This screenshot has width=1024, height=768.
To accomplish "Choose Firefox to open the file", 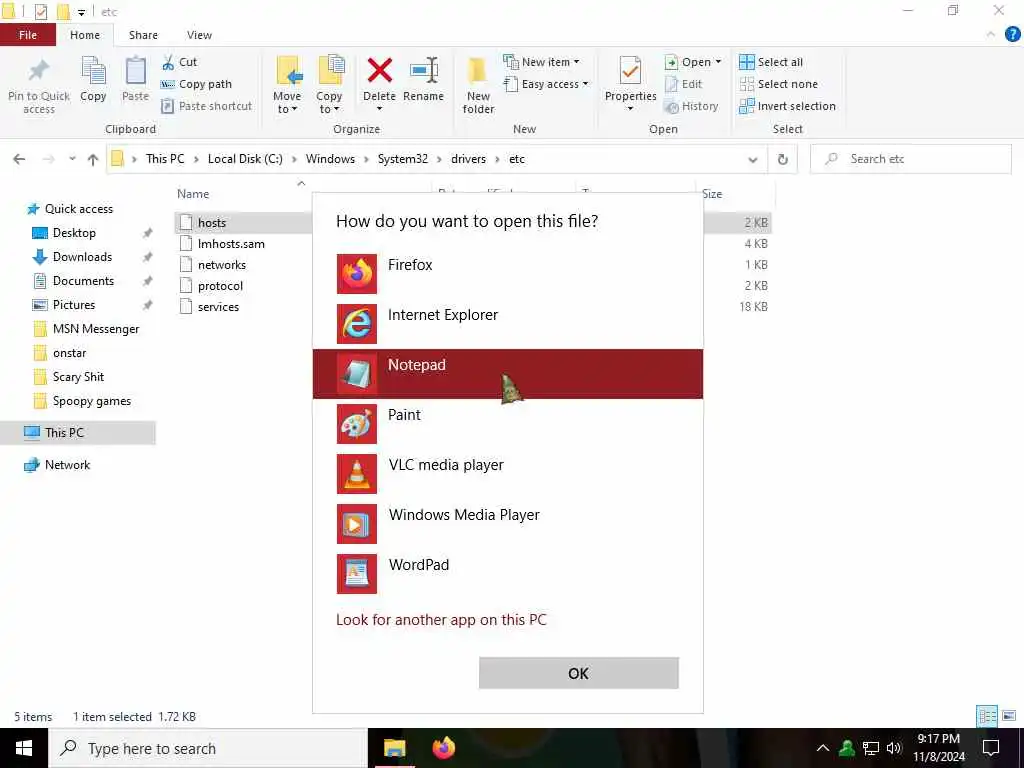I will click(x=507, y=274).
